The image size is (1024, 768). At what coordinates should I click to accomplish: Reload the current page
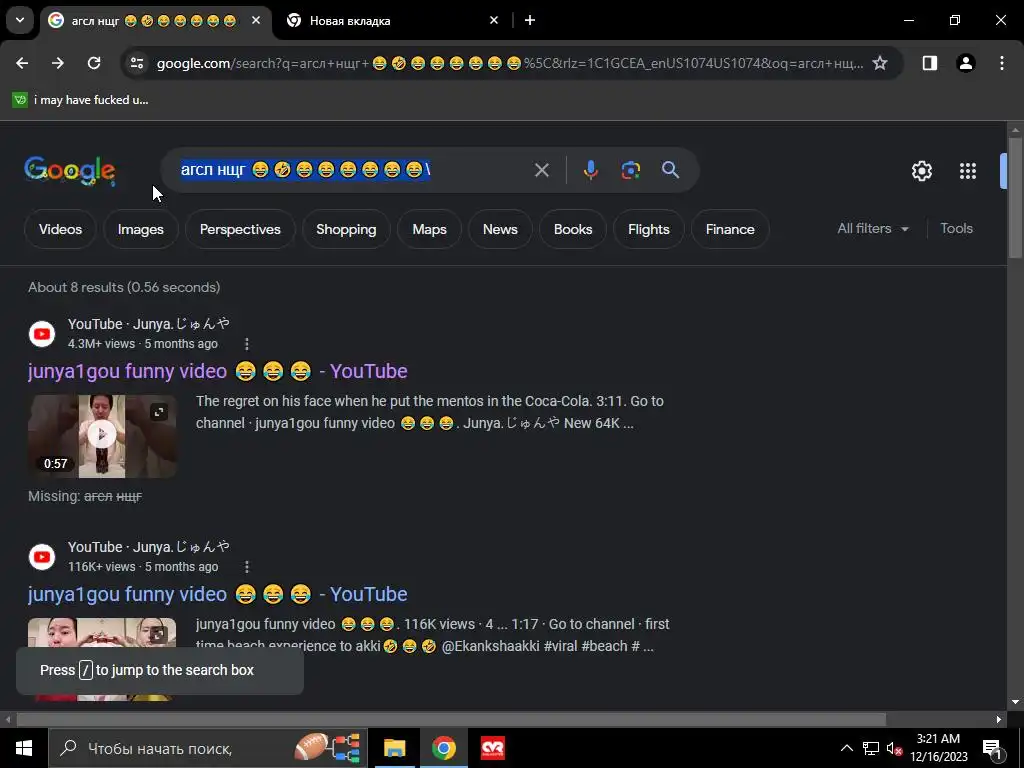94,63
